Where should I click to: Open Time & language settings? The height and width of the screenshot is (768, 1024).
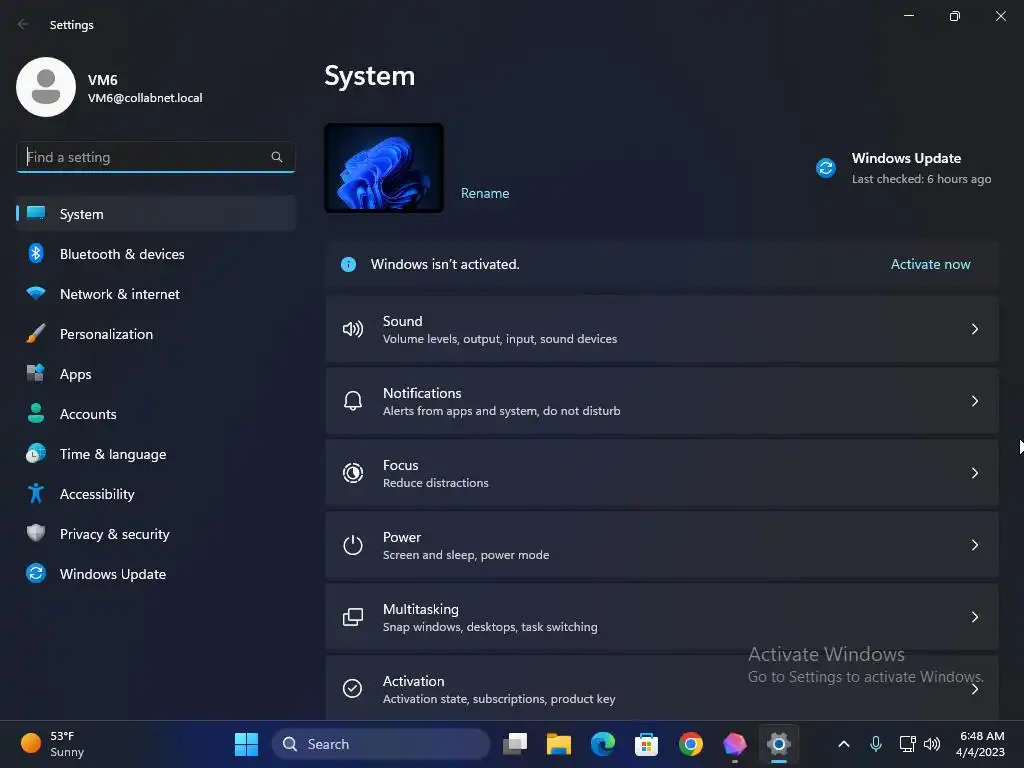[x=155, y=454]
